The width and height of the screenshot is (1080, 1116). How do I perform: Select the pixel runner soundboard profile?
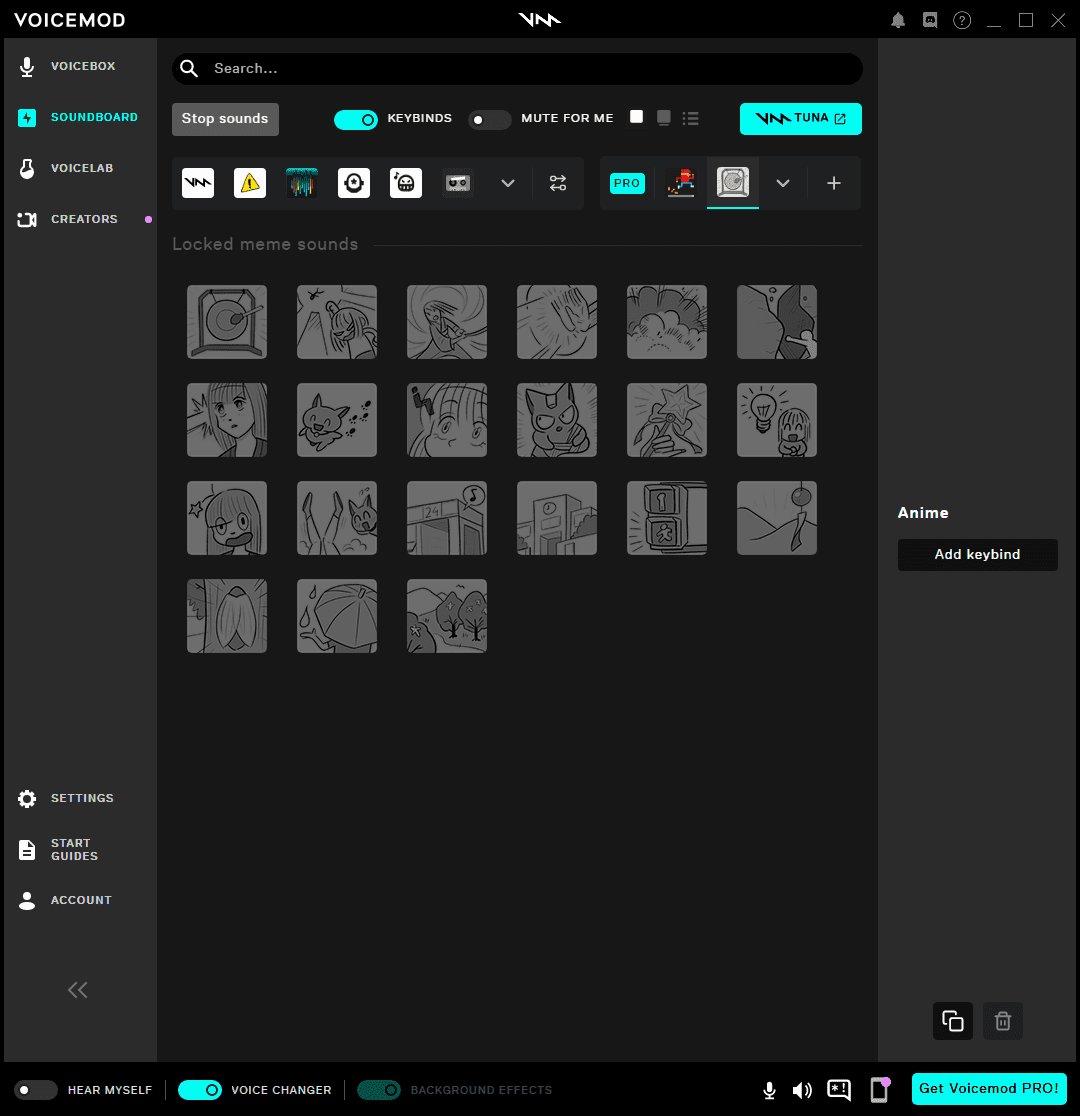(x=681, y=183)
